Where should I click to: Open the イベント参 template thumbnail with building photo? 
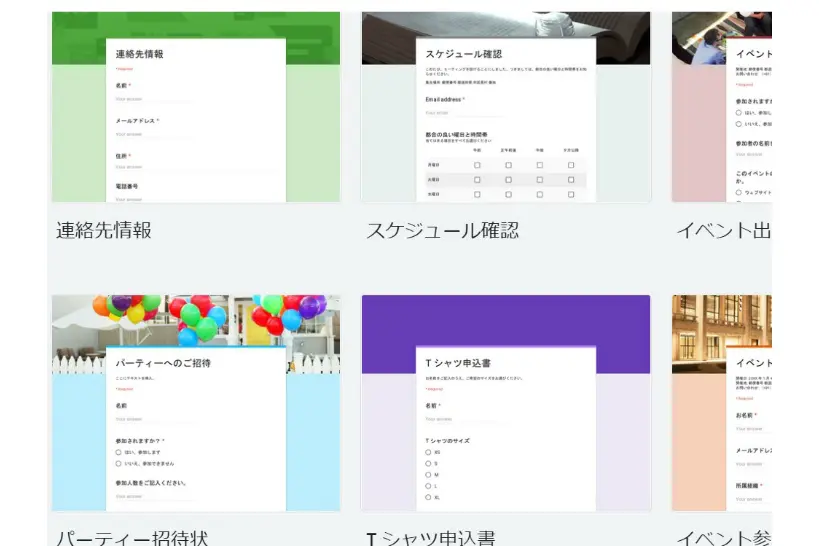click(x=722, y=403)
